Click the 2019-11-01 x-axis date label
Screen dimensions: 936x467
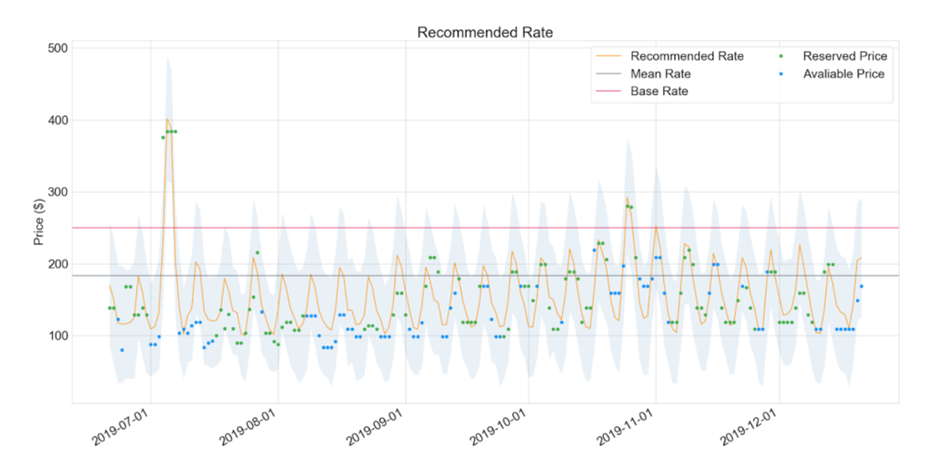(626, 427)
